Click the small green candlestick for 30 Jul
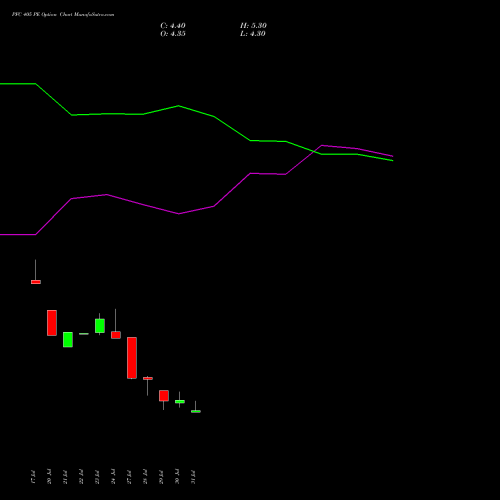The image size is (500, 500). click(x=180, y=402)
